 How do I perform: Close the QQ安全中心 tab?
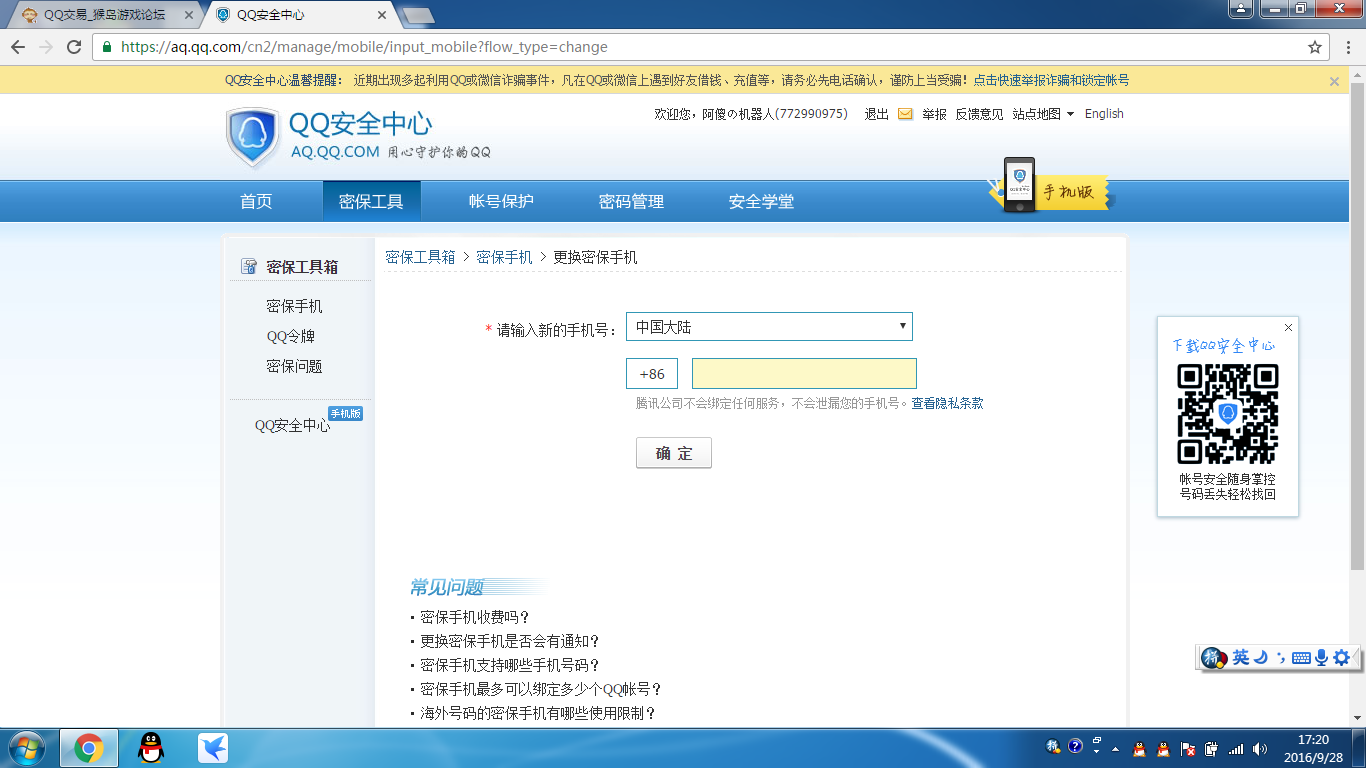point(382,15)
